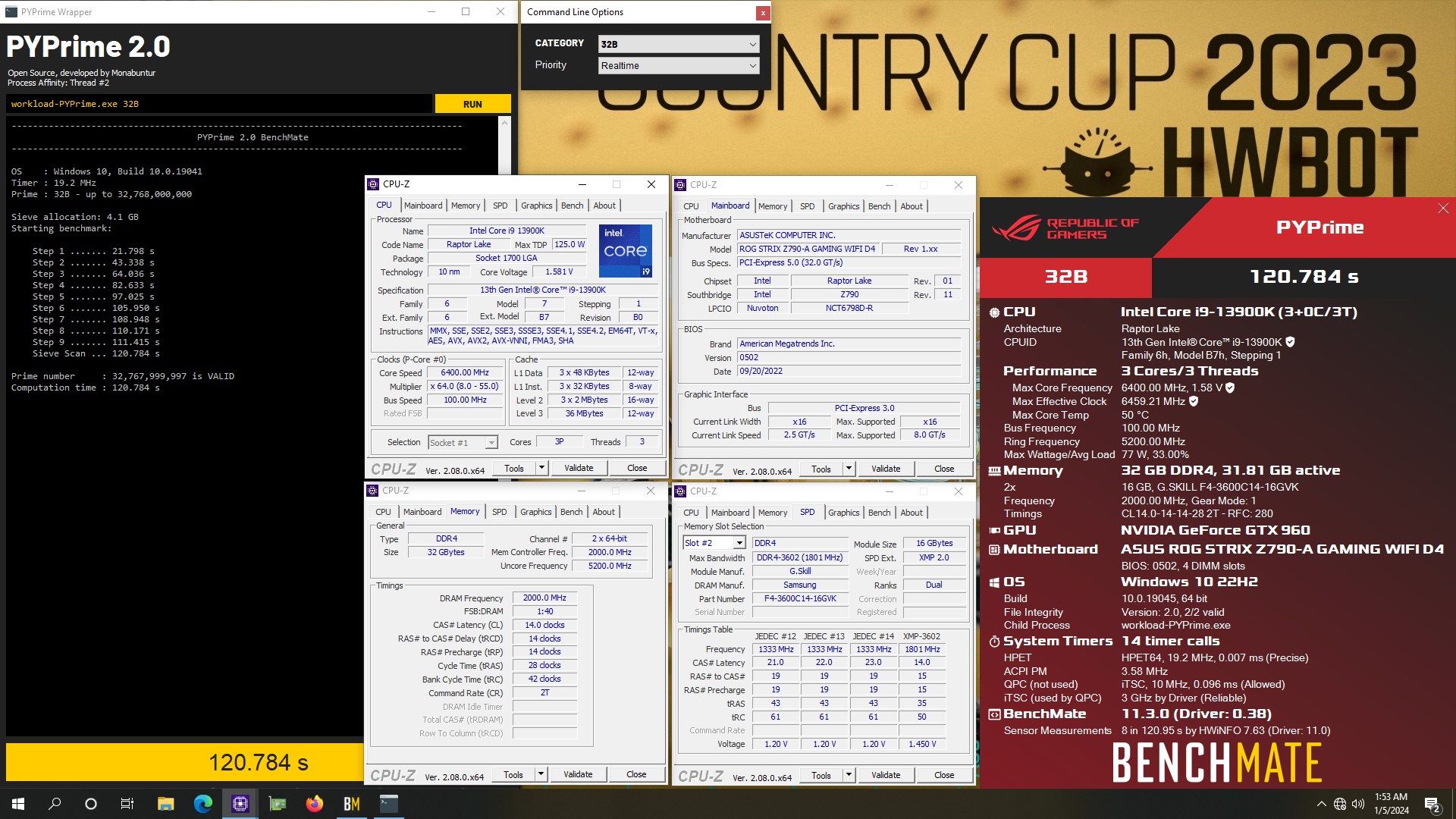Viewport: 1456px width, 819px height.
Task: Open Task View on the taskbar
Action: [127, 804]
